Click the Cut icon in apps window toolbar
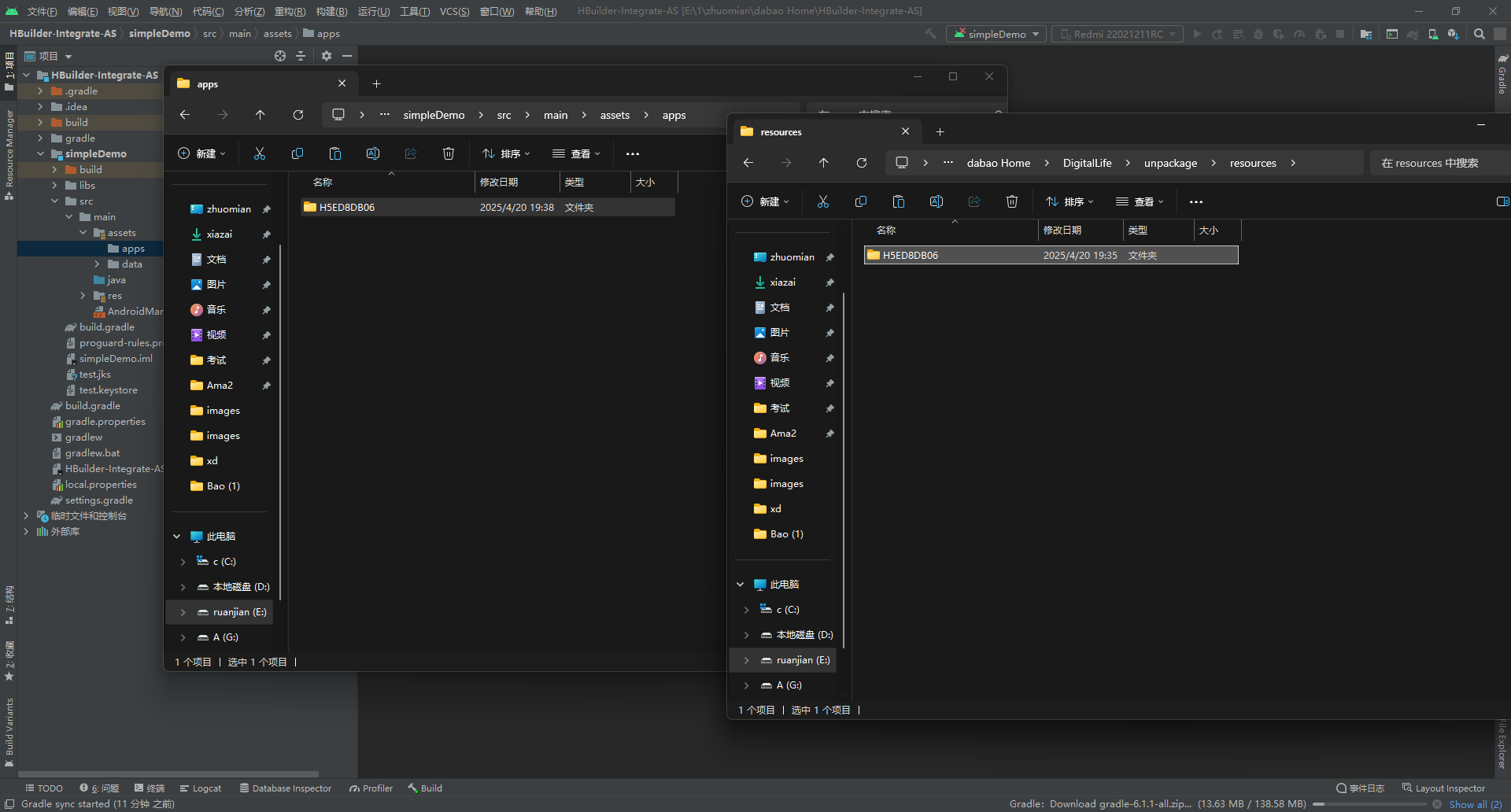1511x812 pixels. [260, 153]
